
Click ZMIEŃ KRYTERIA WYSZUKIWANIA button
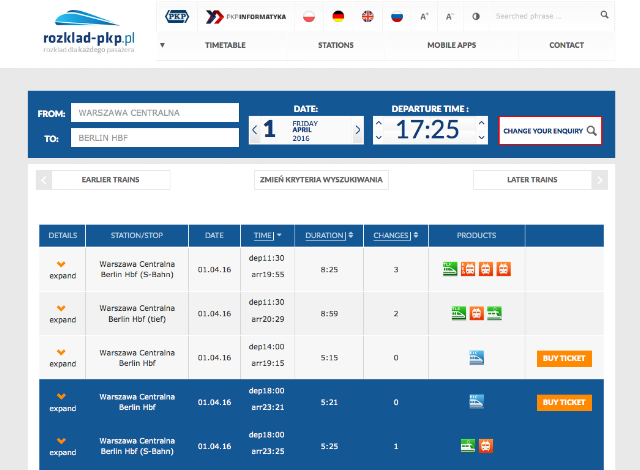(321, 180)
